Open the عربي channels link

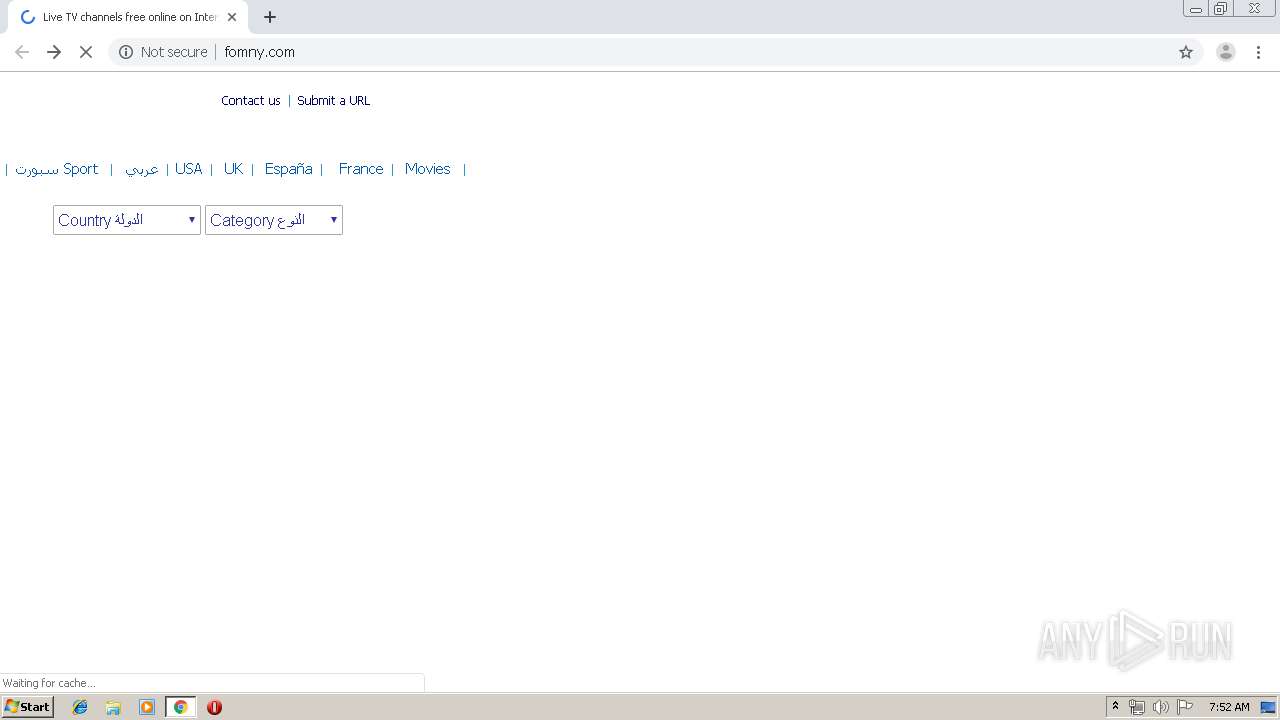click(x=142, y=169)
